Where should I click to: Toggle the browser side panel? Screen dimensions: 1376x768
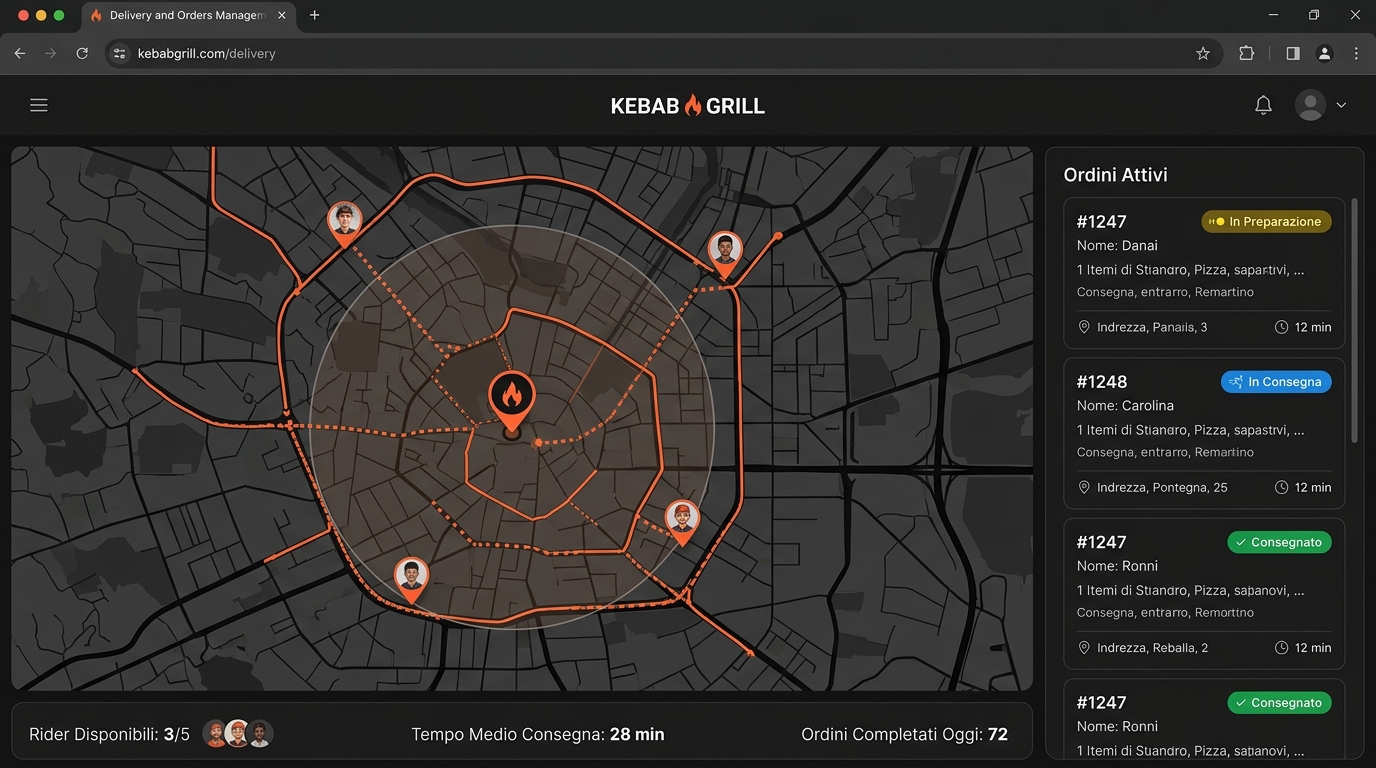click(1291, 53)
